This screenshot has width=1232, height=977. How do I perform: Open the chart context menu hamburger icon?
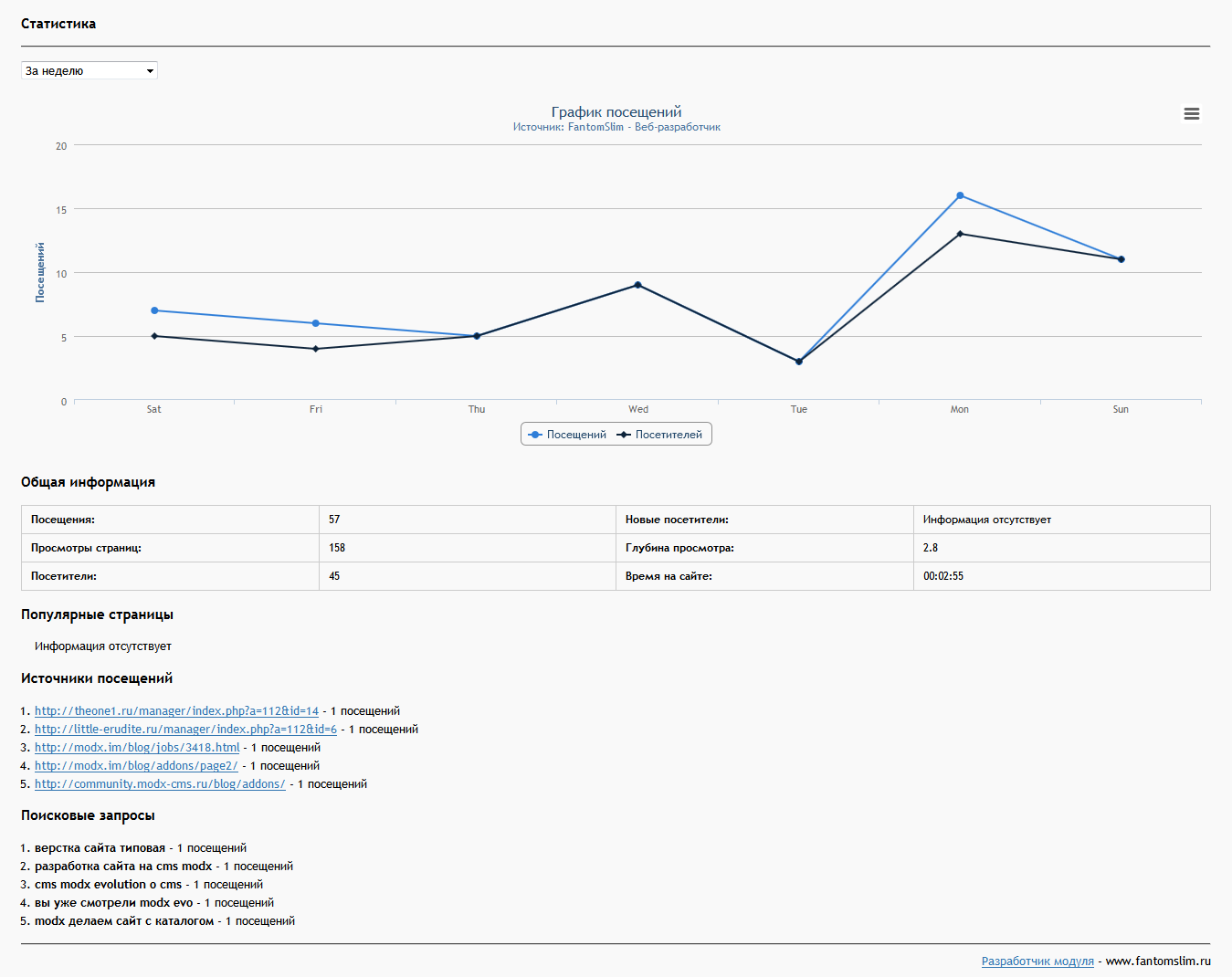[x=1191, y=114]
